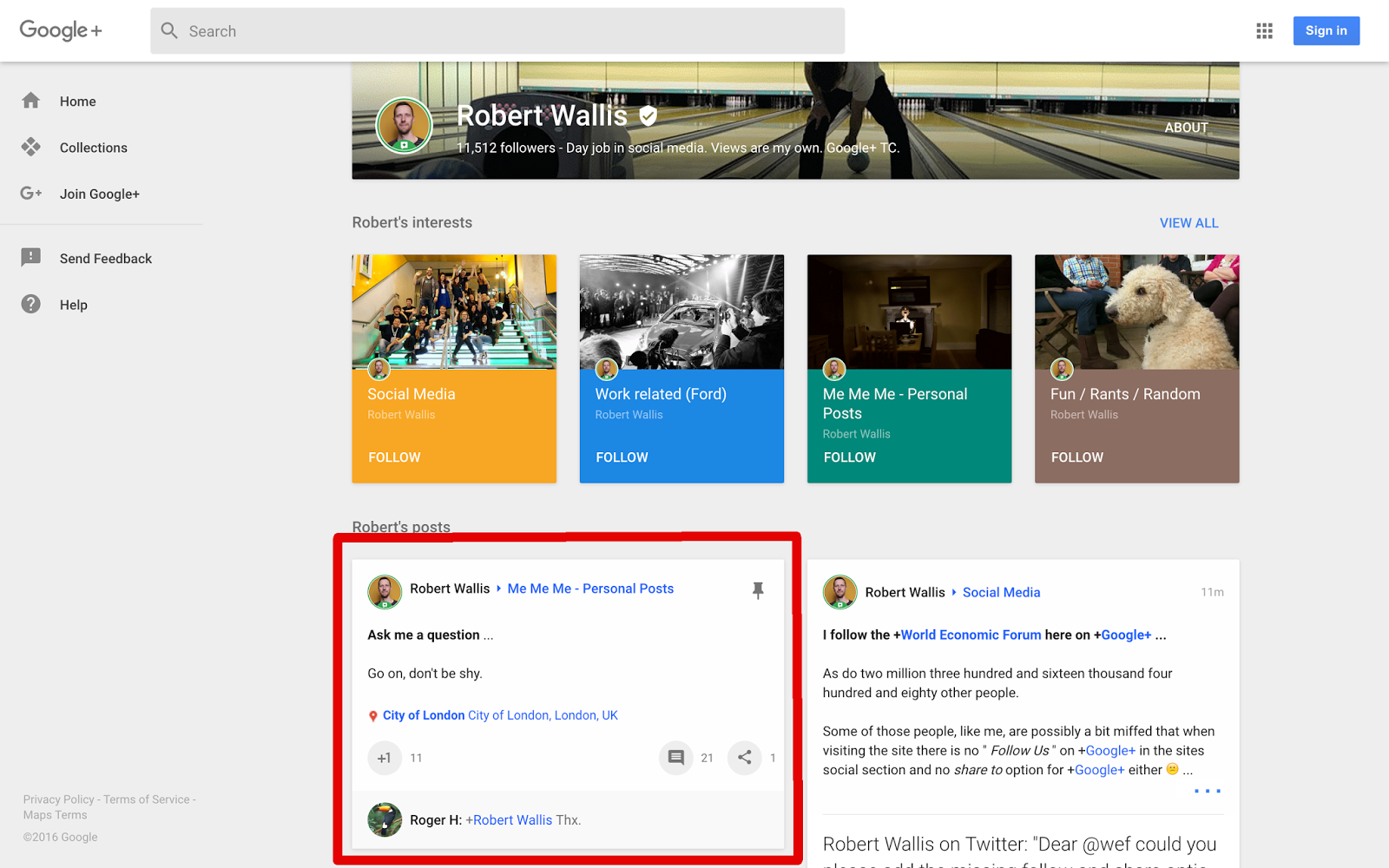Click the Send Feedback icon
Screen dimensions: 1389x868
click(31, 258)
